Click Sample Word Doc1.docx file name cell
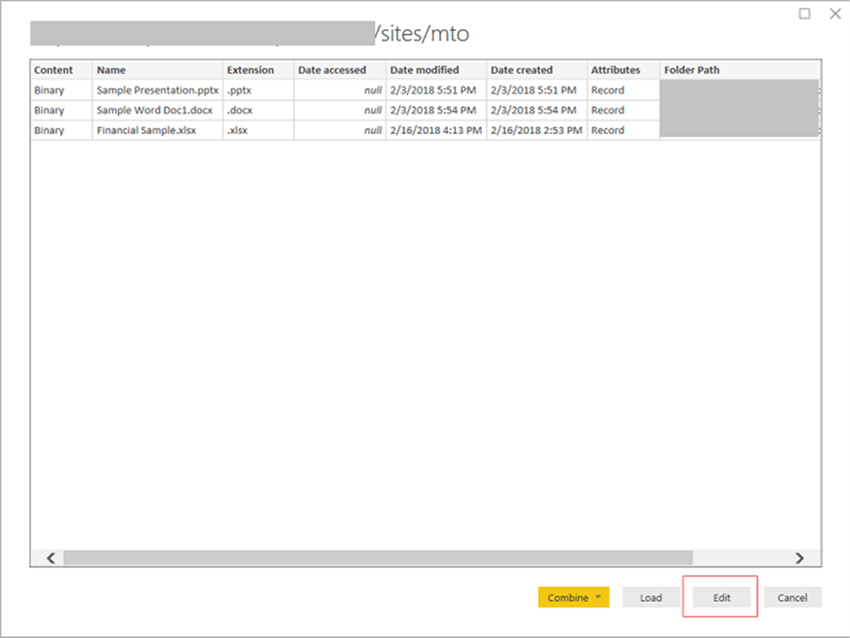 (x=157, y=110)
